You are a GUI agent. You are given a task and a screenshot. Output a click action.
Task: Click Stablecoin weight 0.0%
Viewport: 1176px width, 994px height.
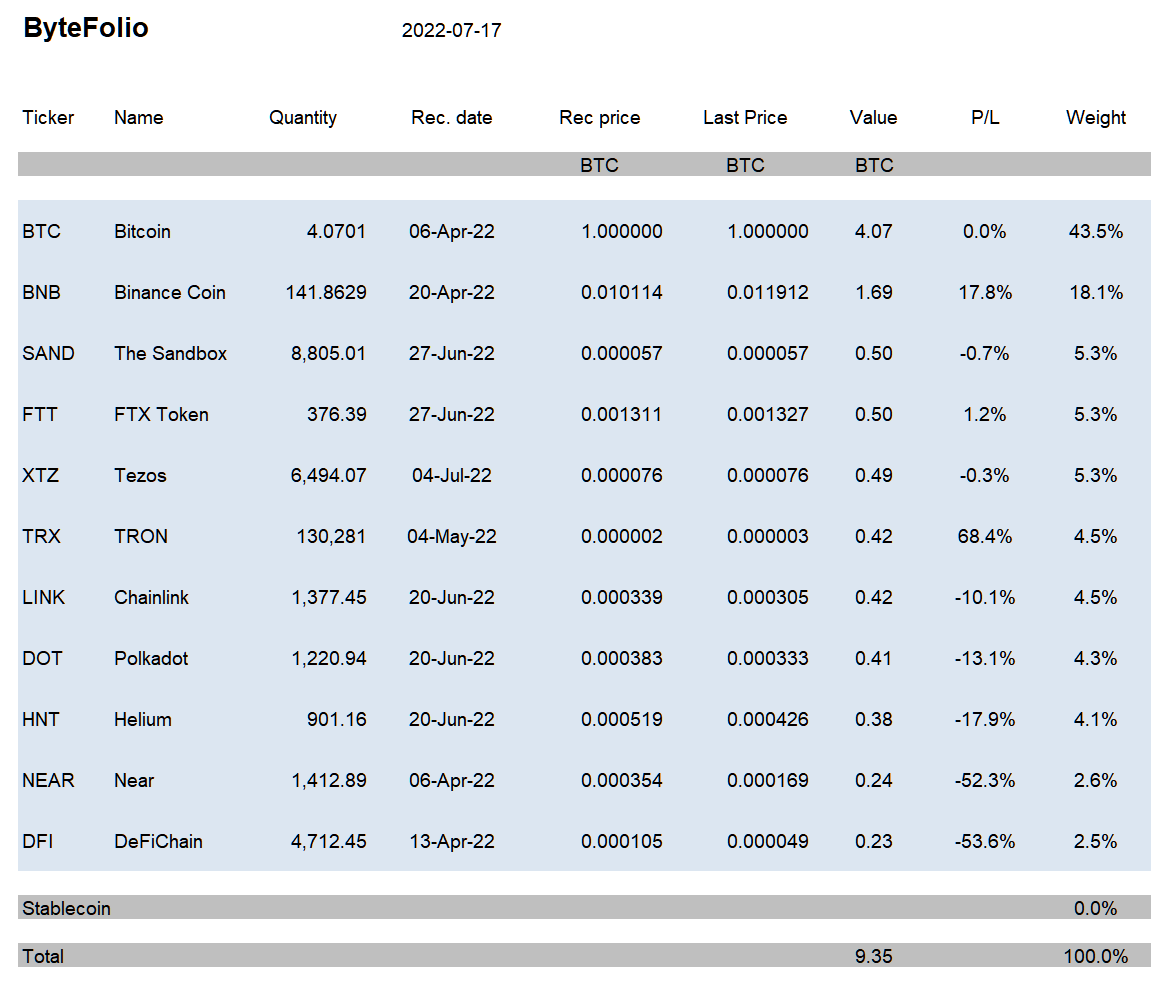click(1096, 908)
